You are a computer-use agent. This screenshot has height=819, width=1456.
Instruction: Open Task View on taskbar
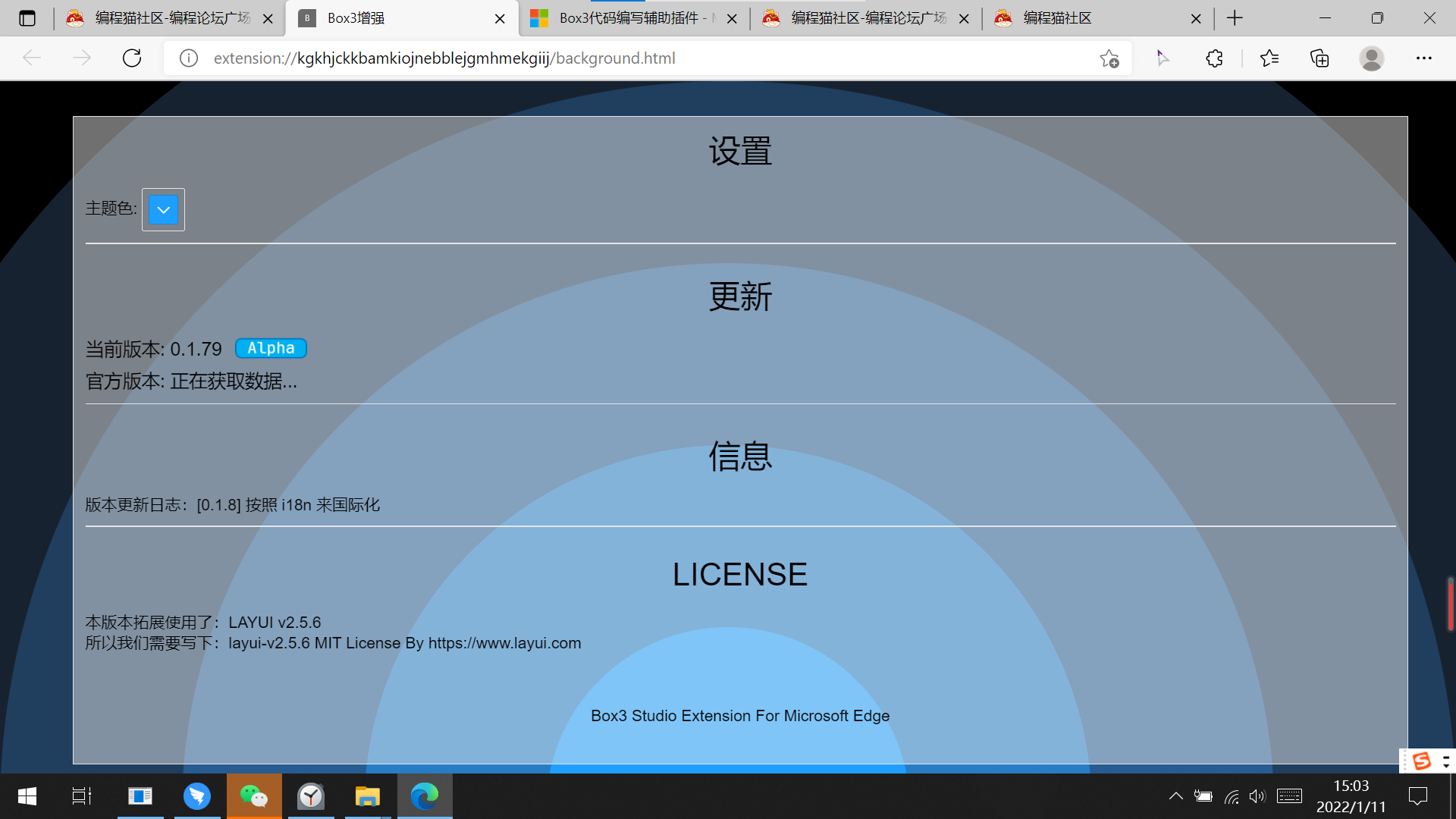[82, 796]
